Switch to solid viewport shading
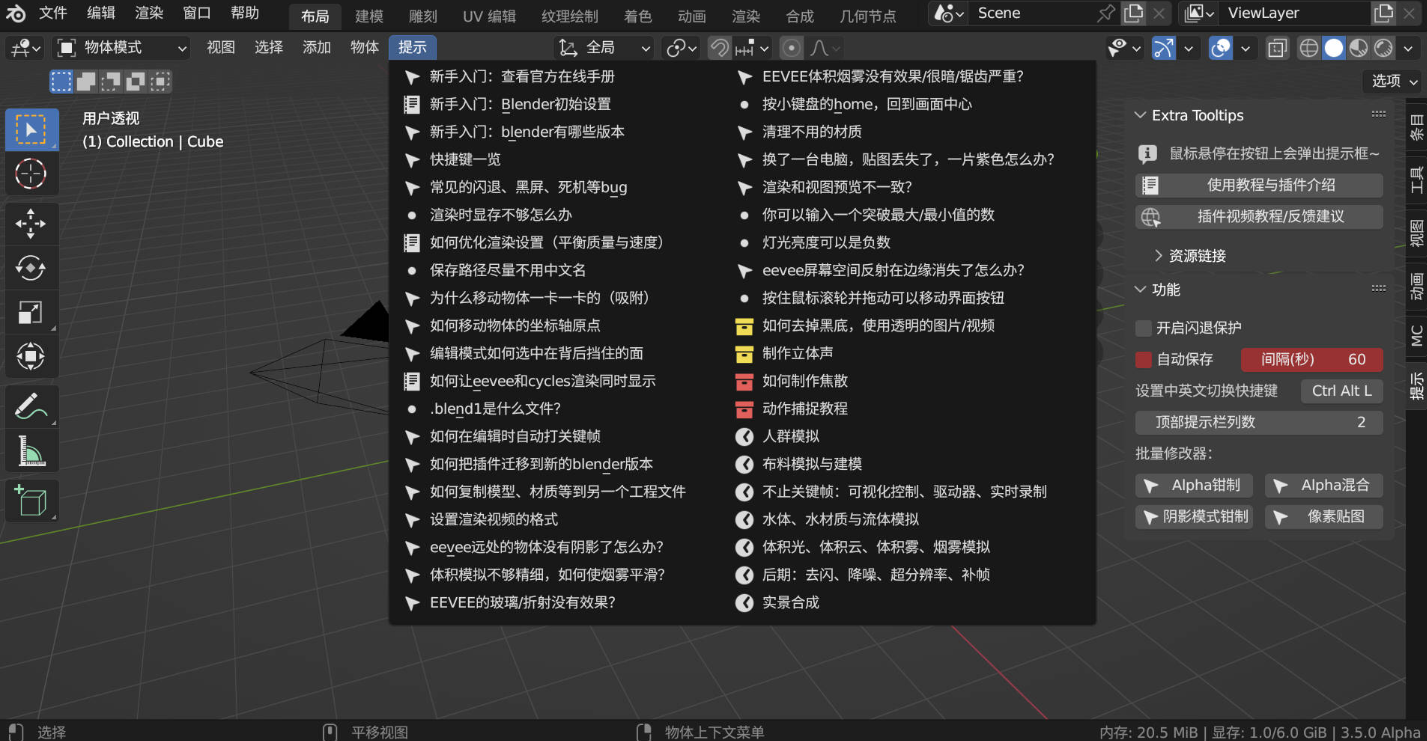The width and height of the screenshot is (1427, 741). pos(1334,48)
